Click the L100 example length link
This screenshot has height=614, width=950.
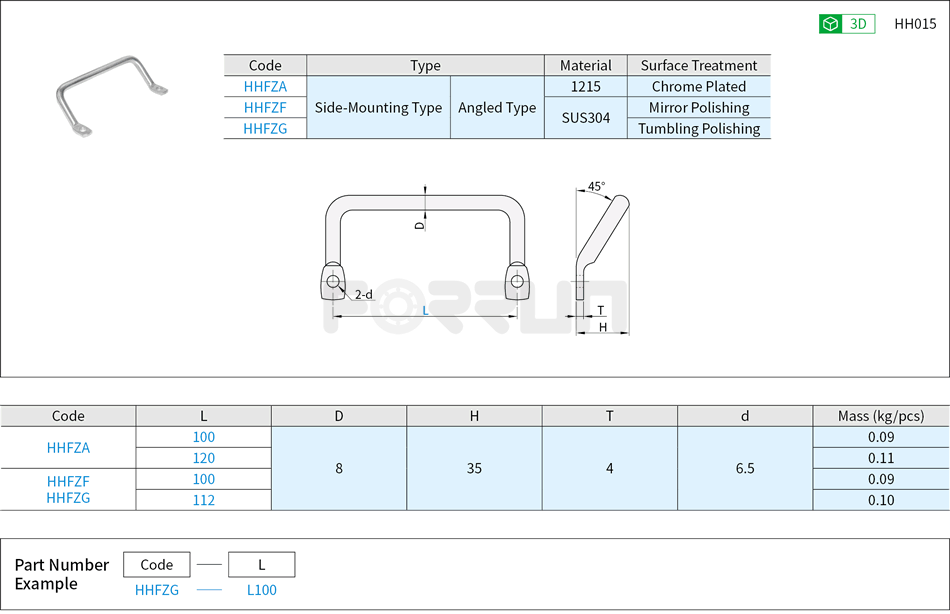coord(261,590)
